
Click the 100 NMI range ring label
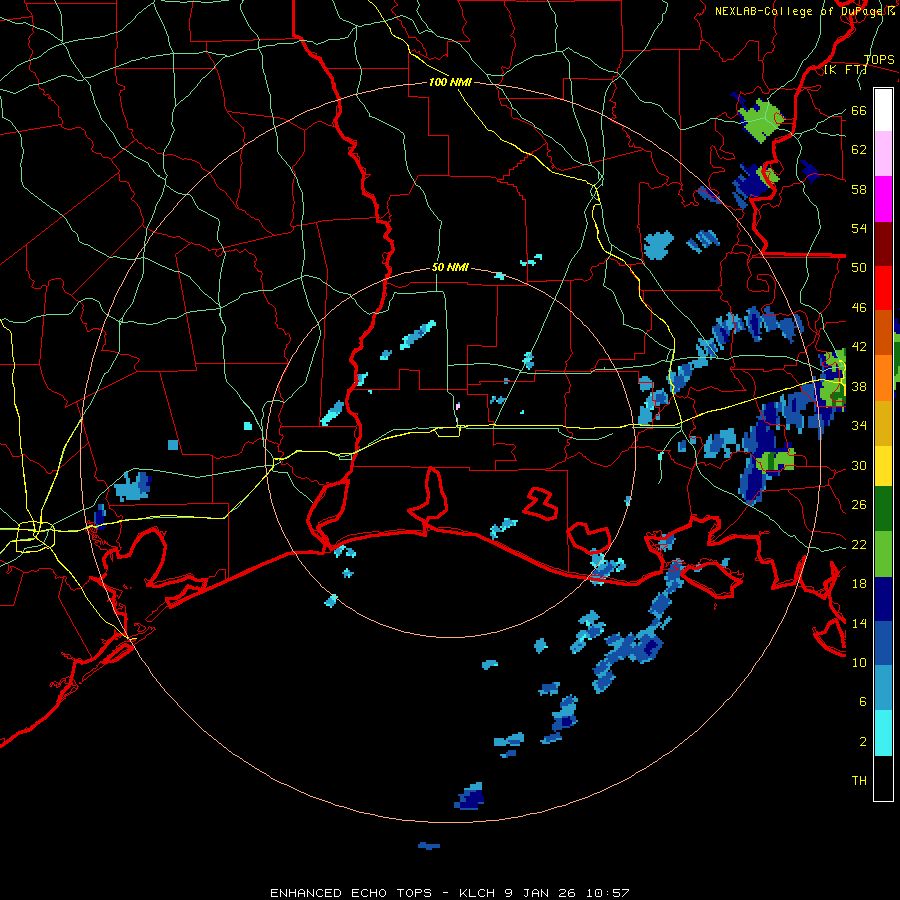click(x=450, y=82)
